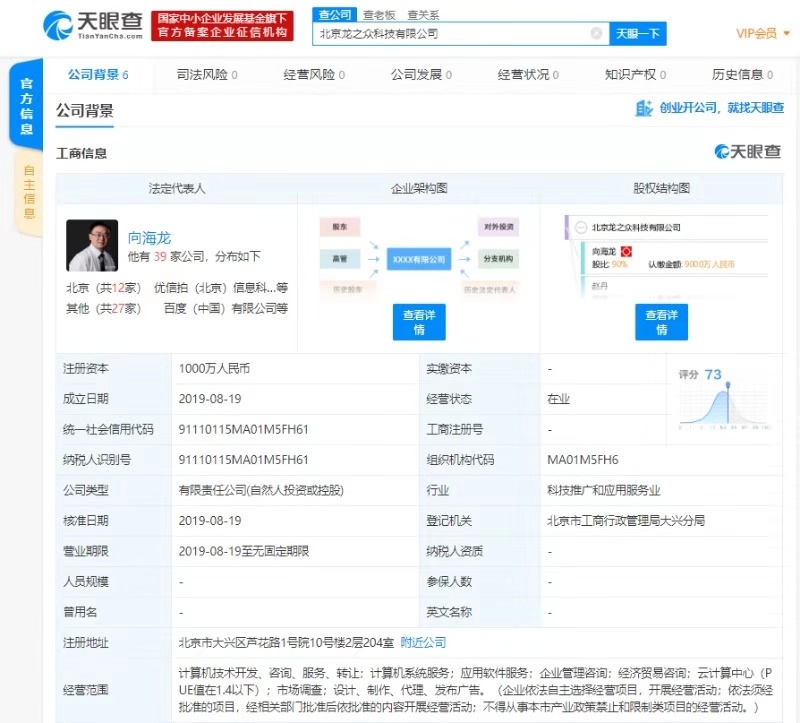Clear the search box with the X icon

596,34
